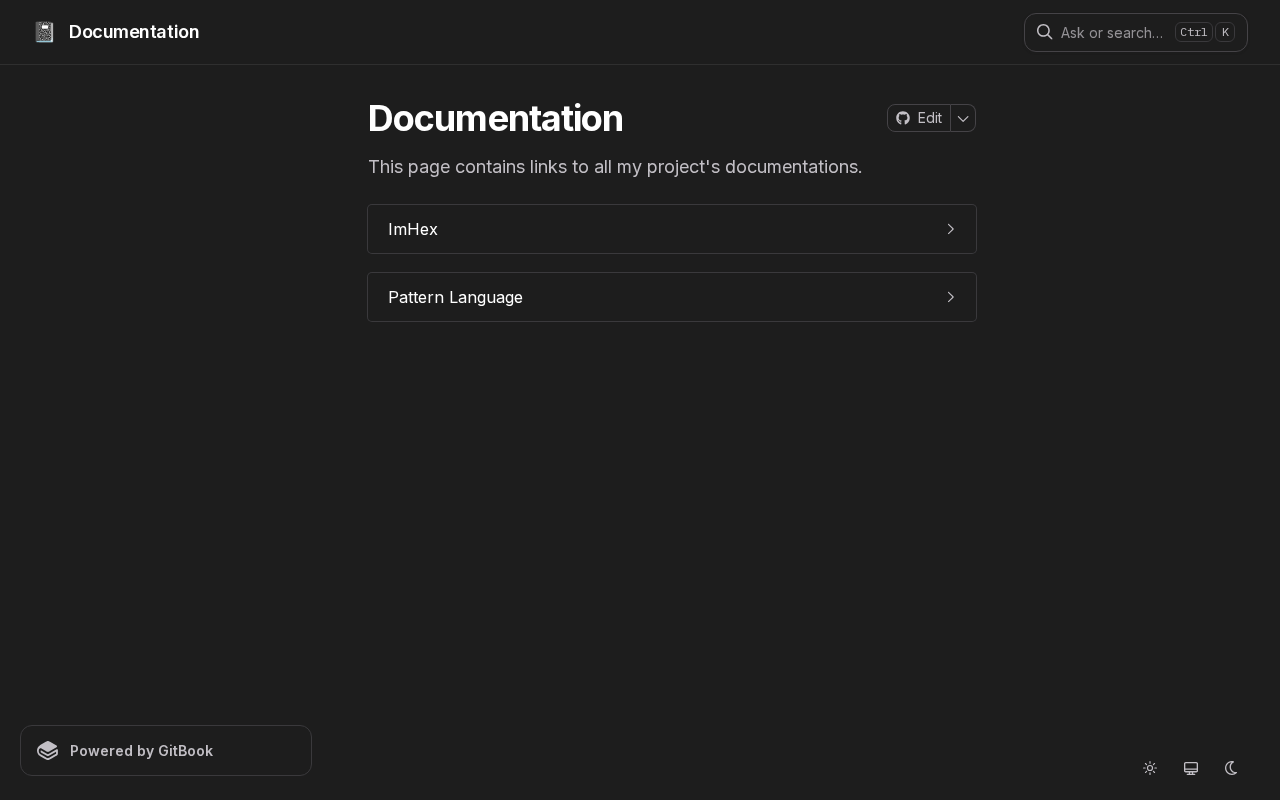Click the Edit button
Image resolution: width=1280 pixels, height=800 pixels.
(x=919, y=118)
